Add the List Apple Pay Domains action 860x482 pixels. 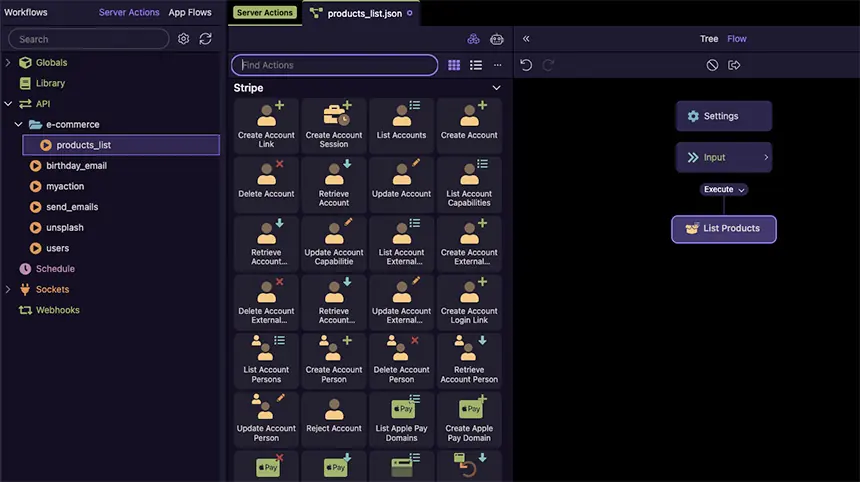click(x=401, y=419)
